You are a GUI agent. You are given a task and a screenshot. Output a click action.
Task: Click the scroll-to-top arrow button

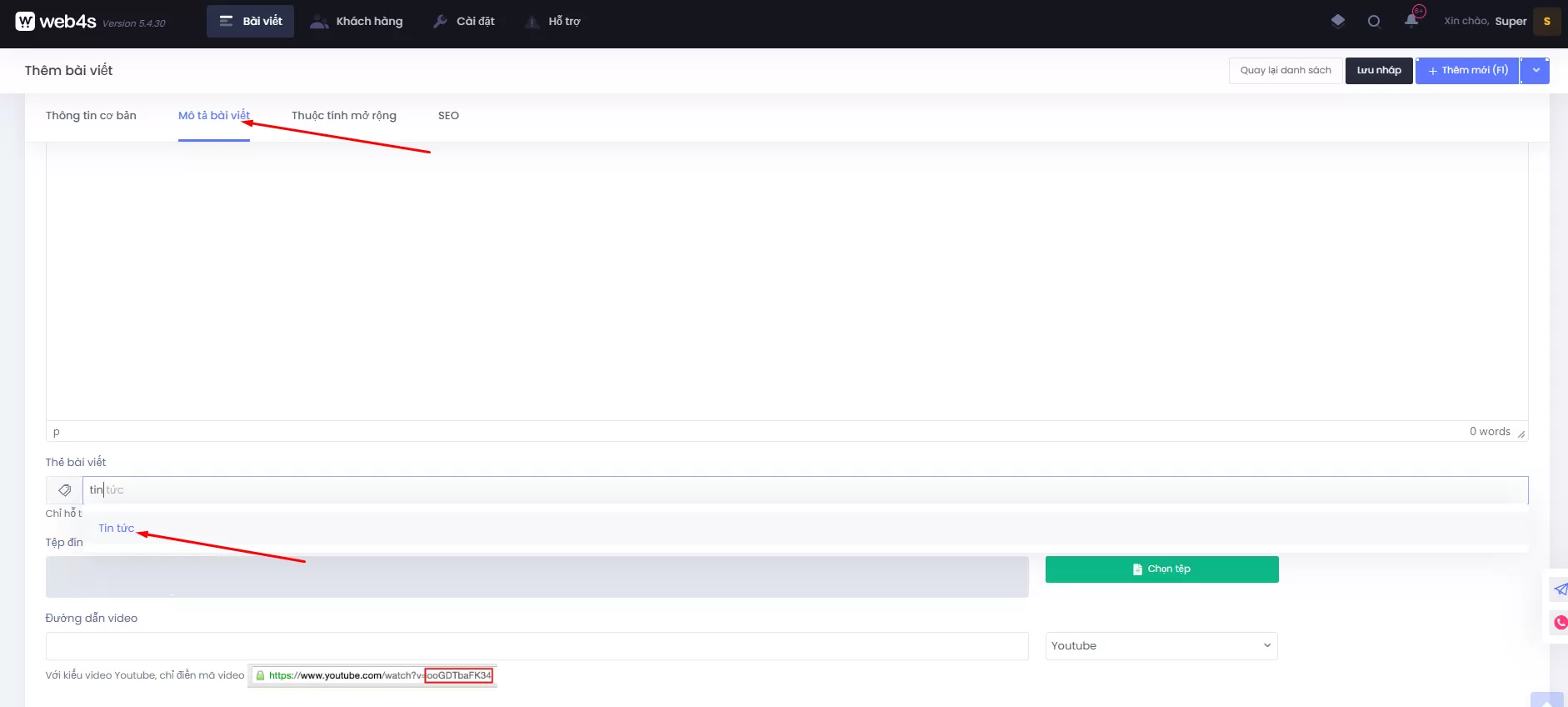point(1546,700)
